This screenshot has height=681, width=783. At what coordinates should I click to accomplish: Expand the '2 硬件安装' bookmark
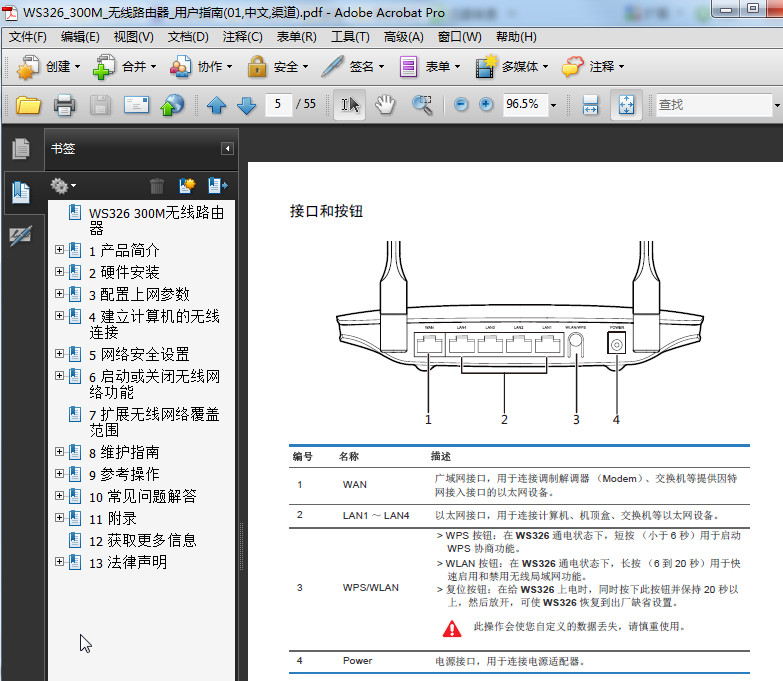[x=59, y=271]
